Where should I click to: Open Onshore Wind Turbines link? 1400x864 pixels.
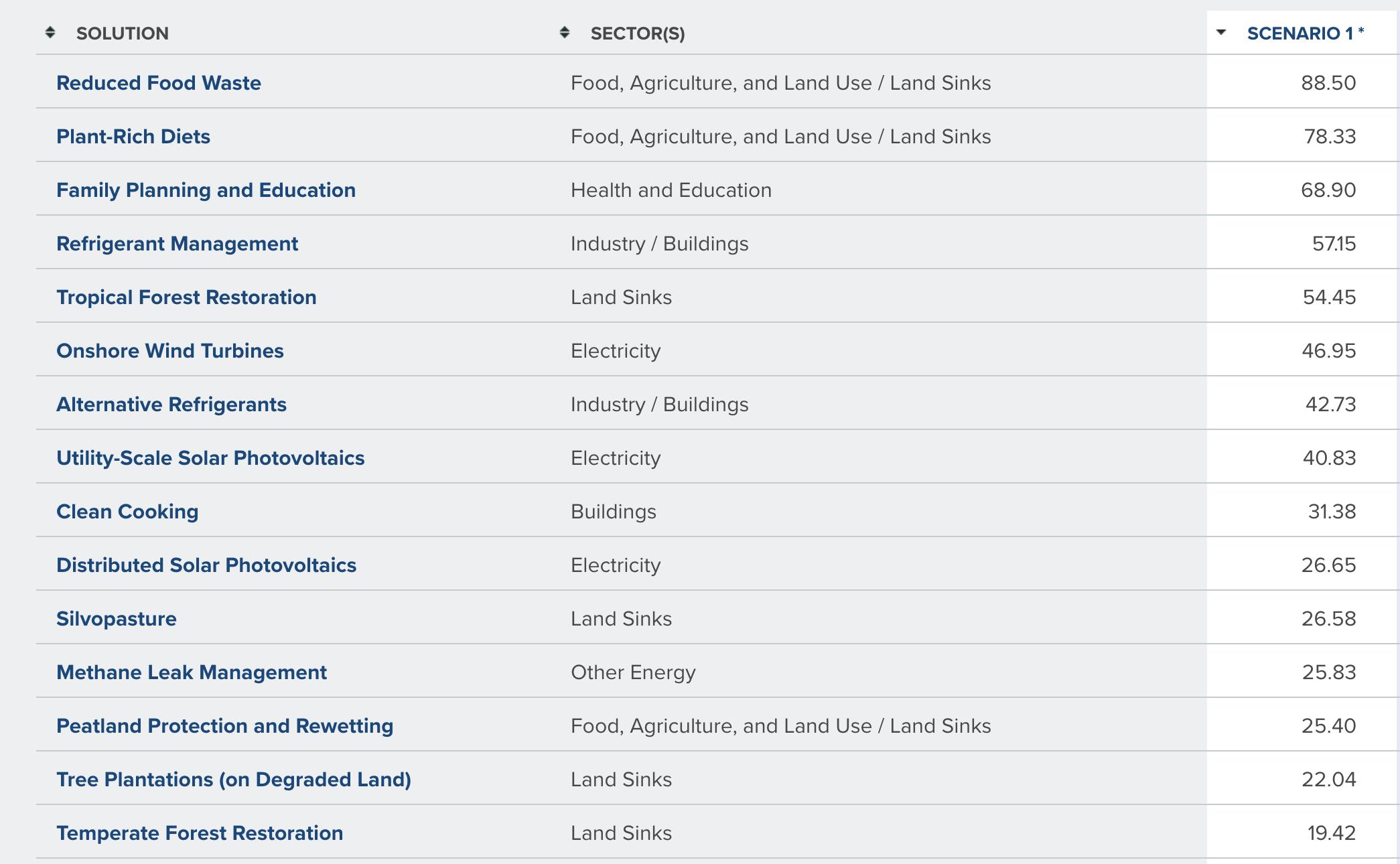[x=170, y=351]
